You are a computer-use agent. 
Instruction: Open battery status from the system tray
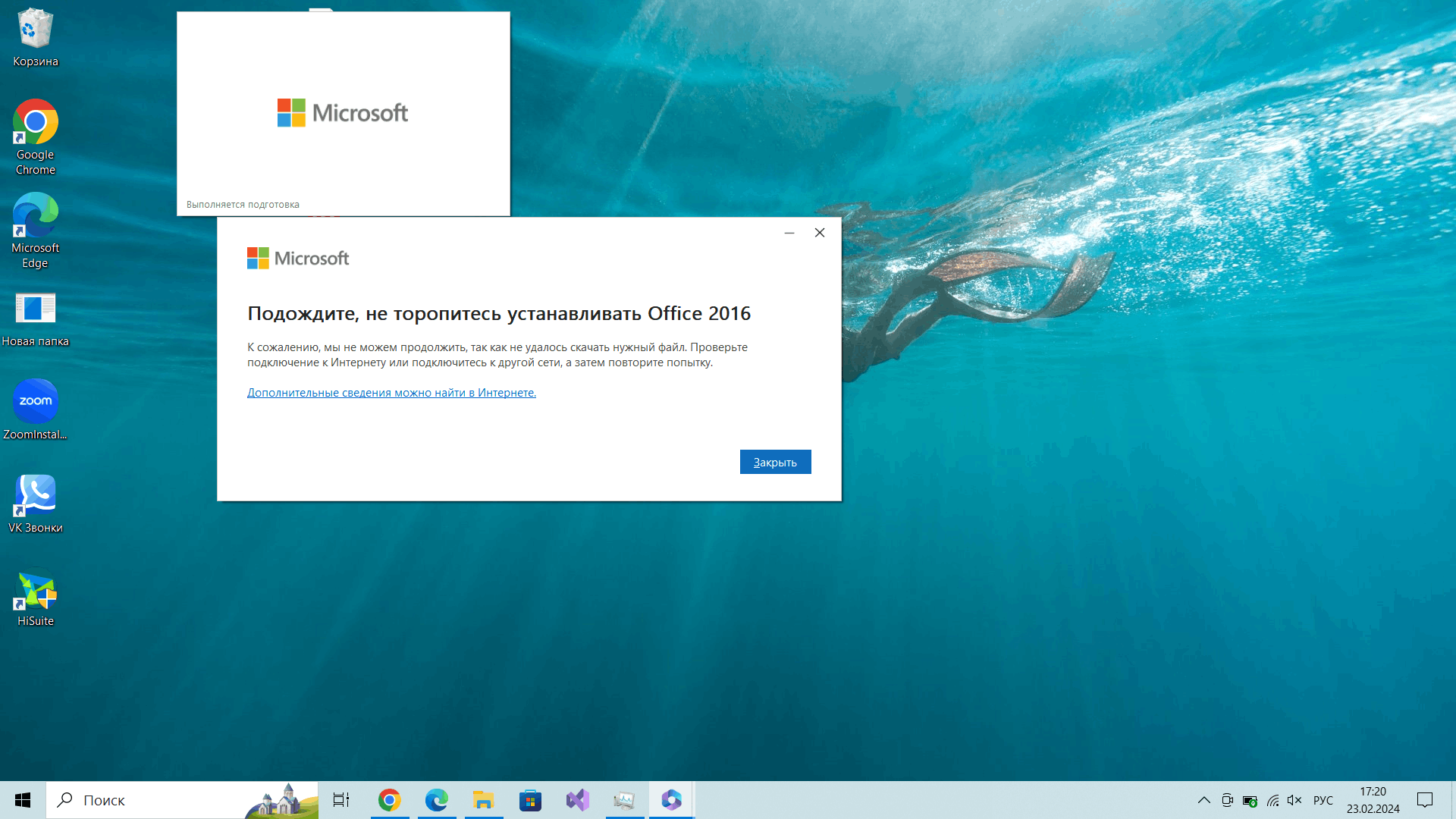(1250, 801)
